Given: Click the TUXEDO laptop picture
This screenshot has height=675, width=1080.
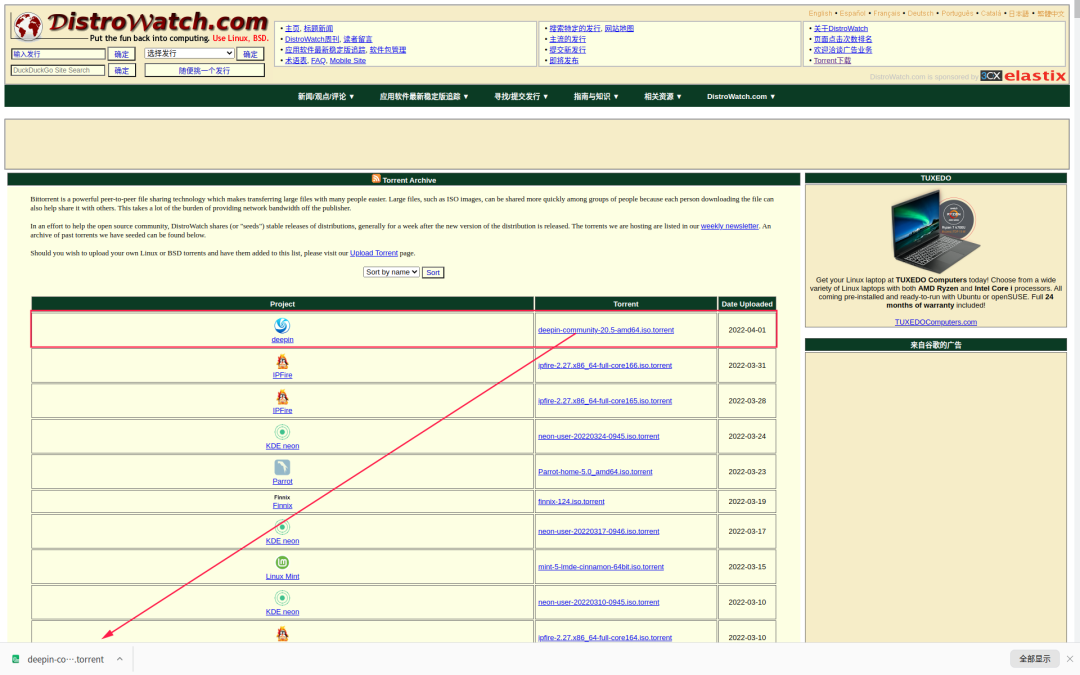Looking at the screenshot, I should [935, 231].
